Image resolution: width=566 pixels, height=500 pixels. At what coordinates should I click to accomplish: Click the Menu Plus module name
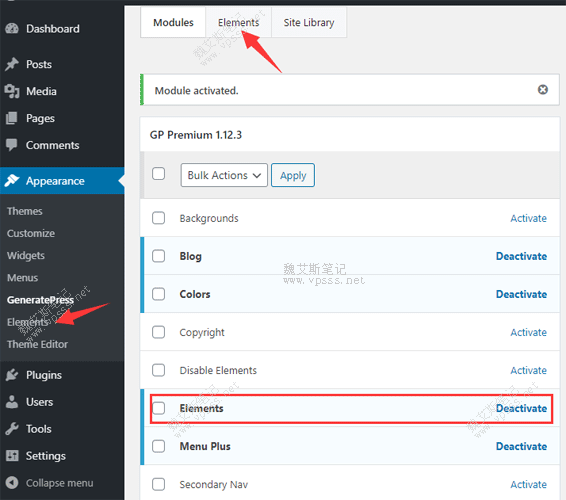(x=205, y=446)
